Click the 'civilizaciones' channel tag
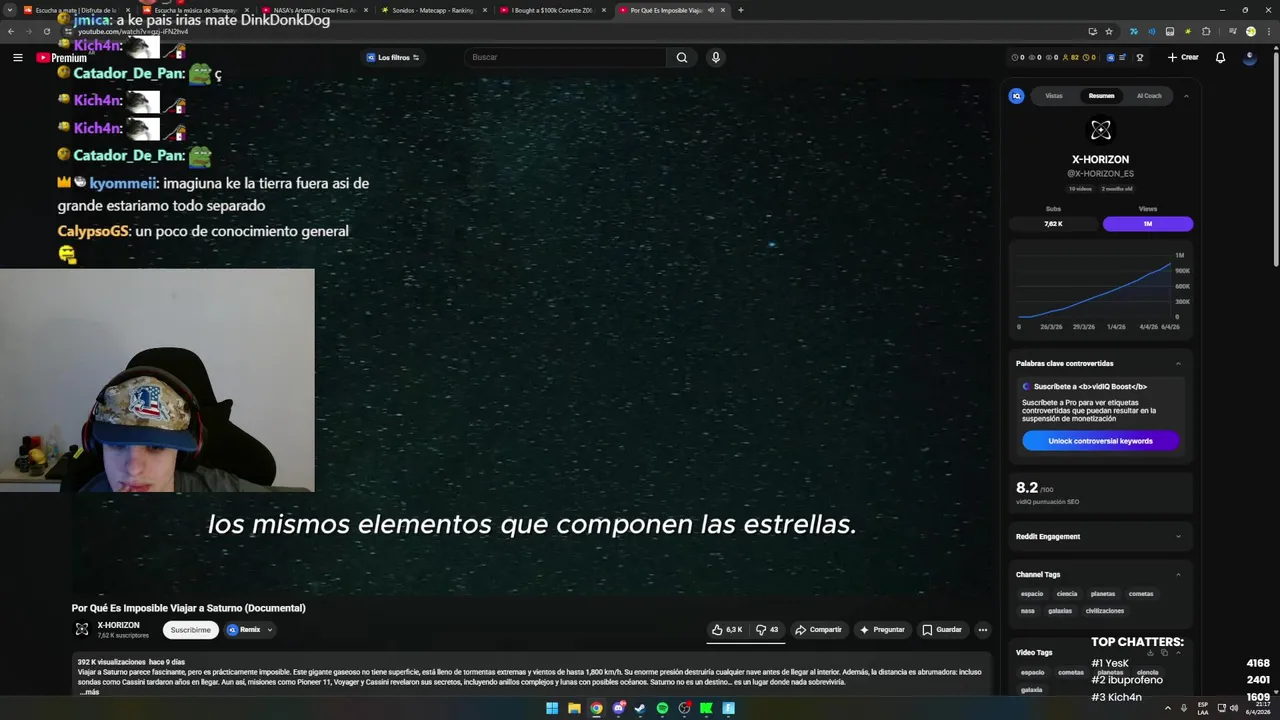This screenshot has height=720, width=1280. [x=1105, y=611]
